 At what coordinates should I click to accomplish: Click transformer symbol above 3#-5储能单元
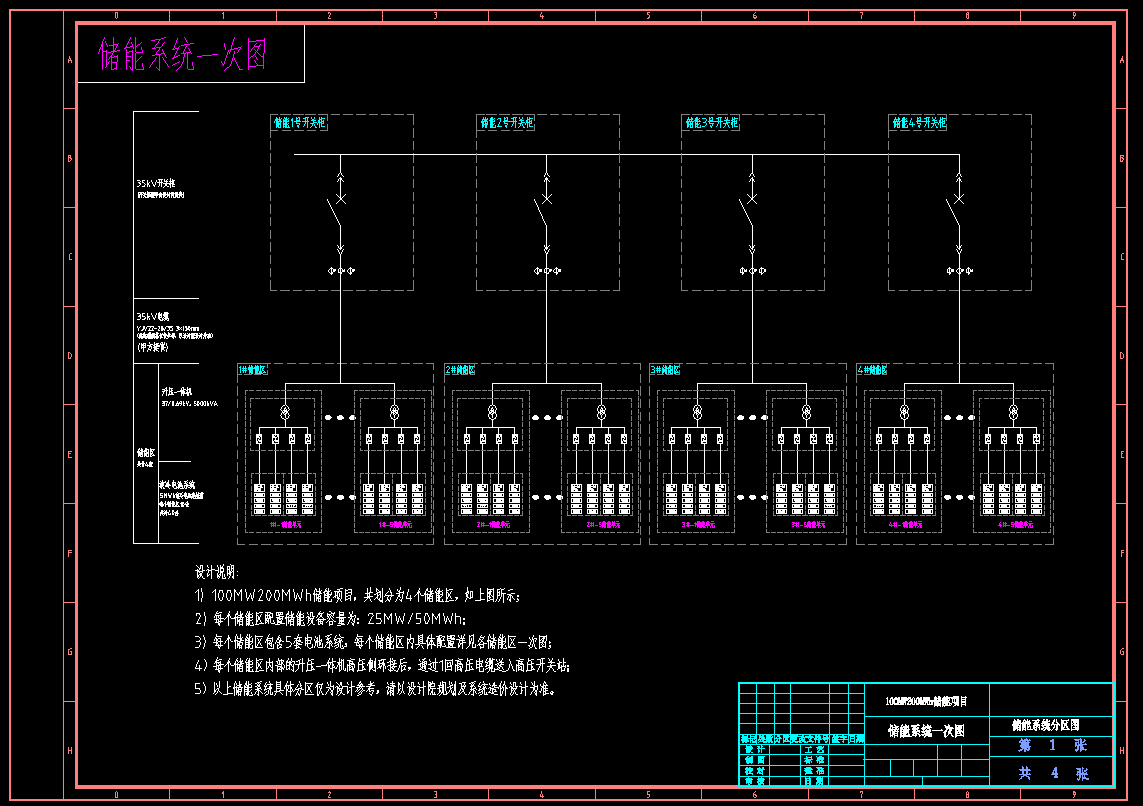[x=806, y=412]
